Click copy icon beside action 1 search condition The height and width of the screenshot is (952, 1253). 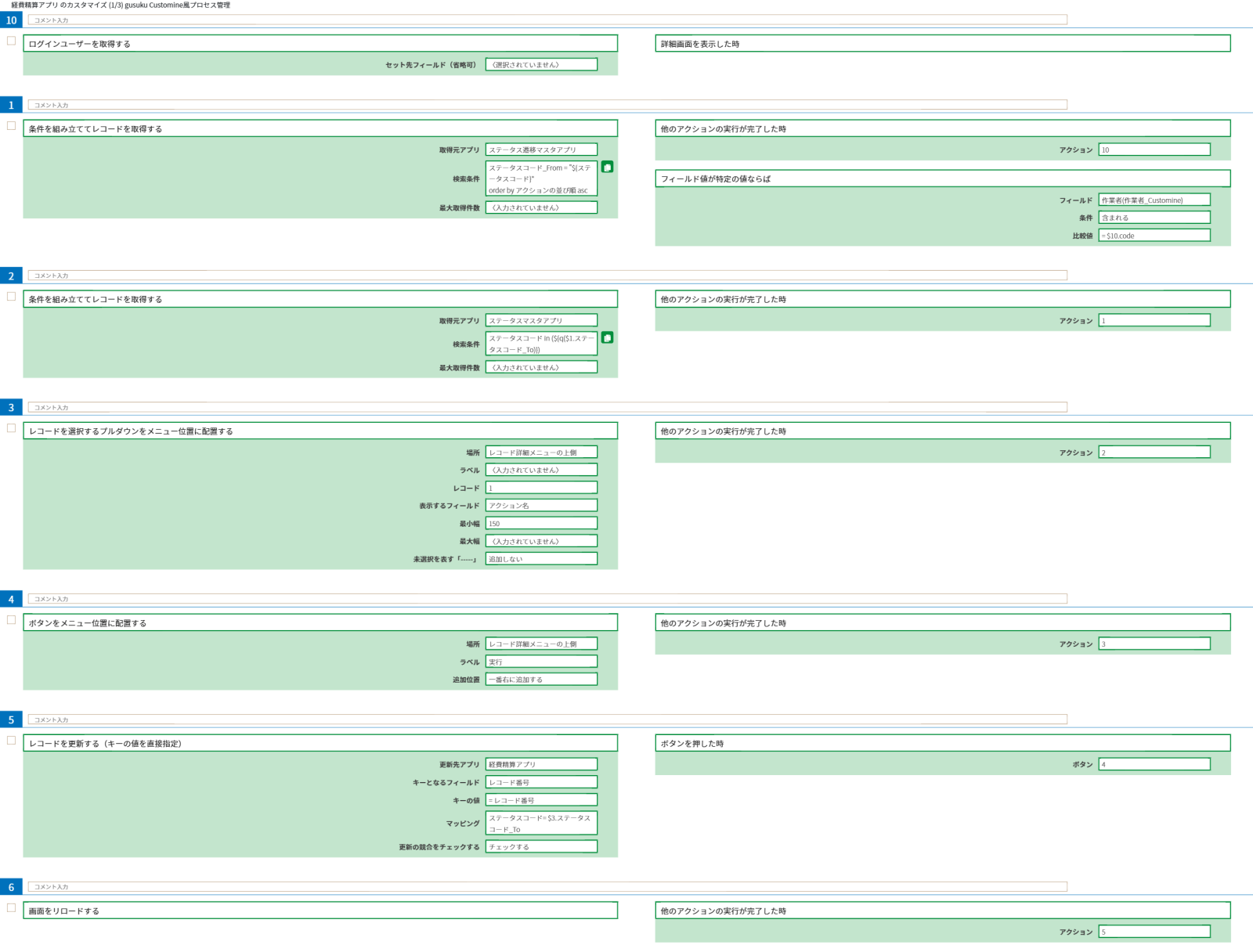(x=607, y=167)
